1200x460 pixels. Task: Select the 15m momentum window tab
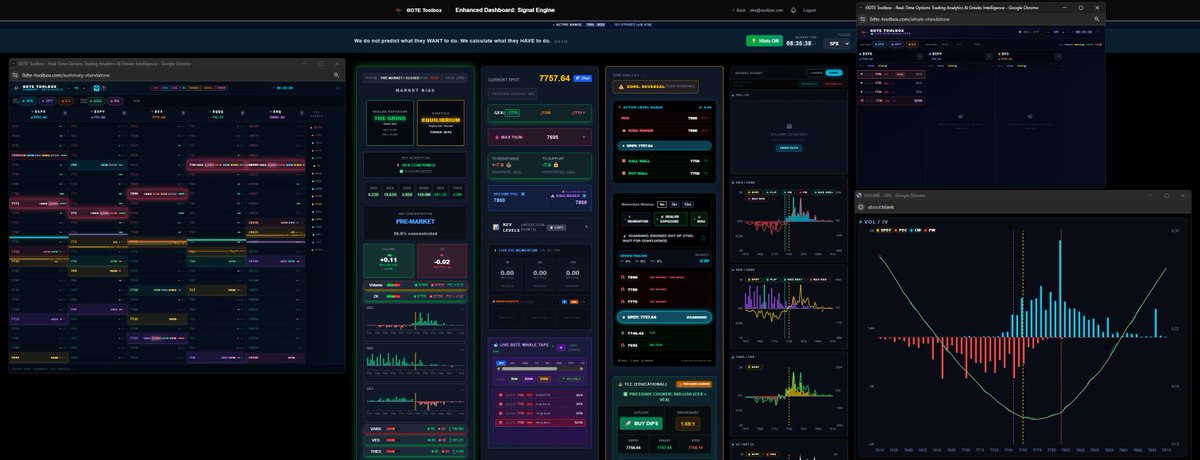point(688,203)
